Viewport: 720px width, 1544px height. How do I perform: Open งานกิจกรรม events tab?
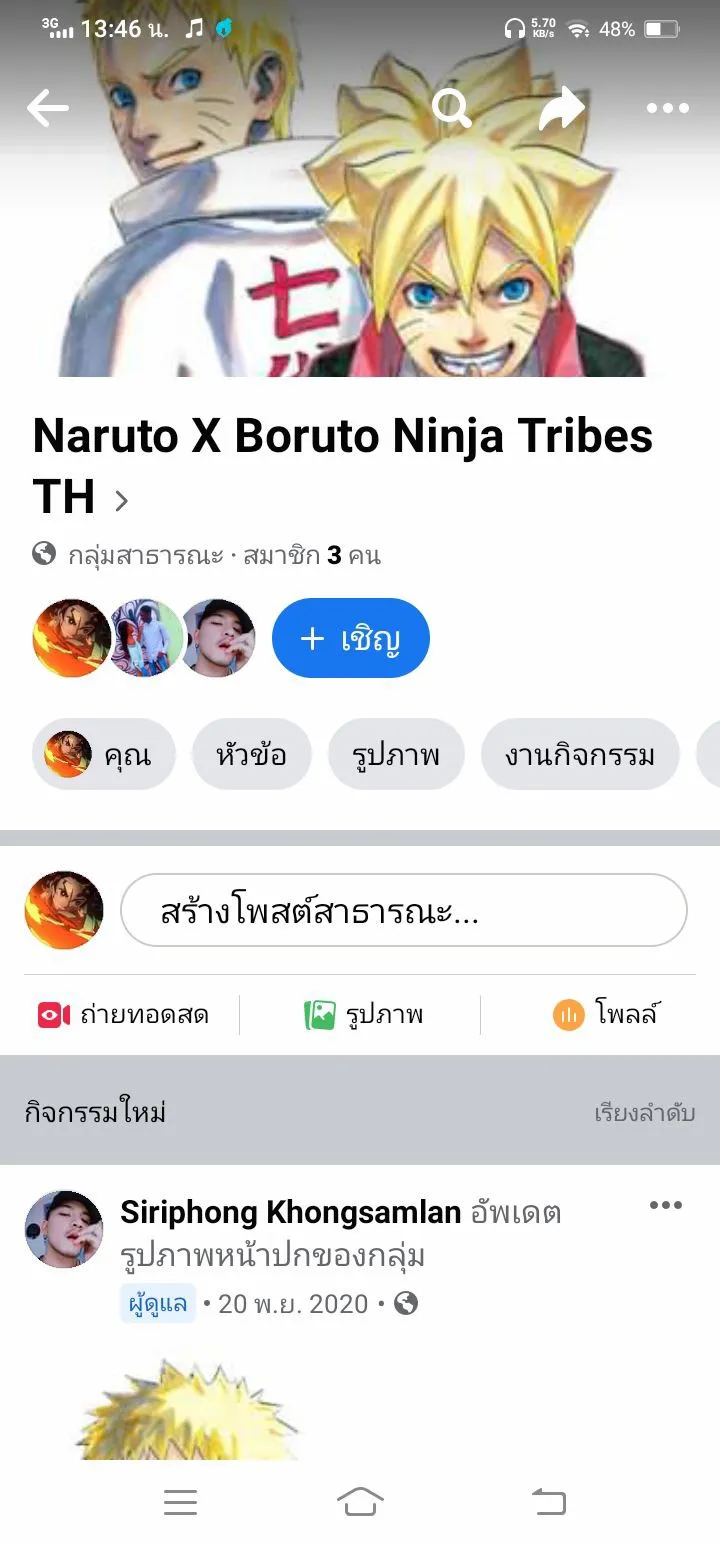580,754
